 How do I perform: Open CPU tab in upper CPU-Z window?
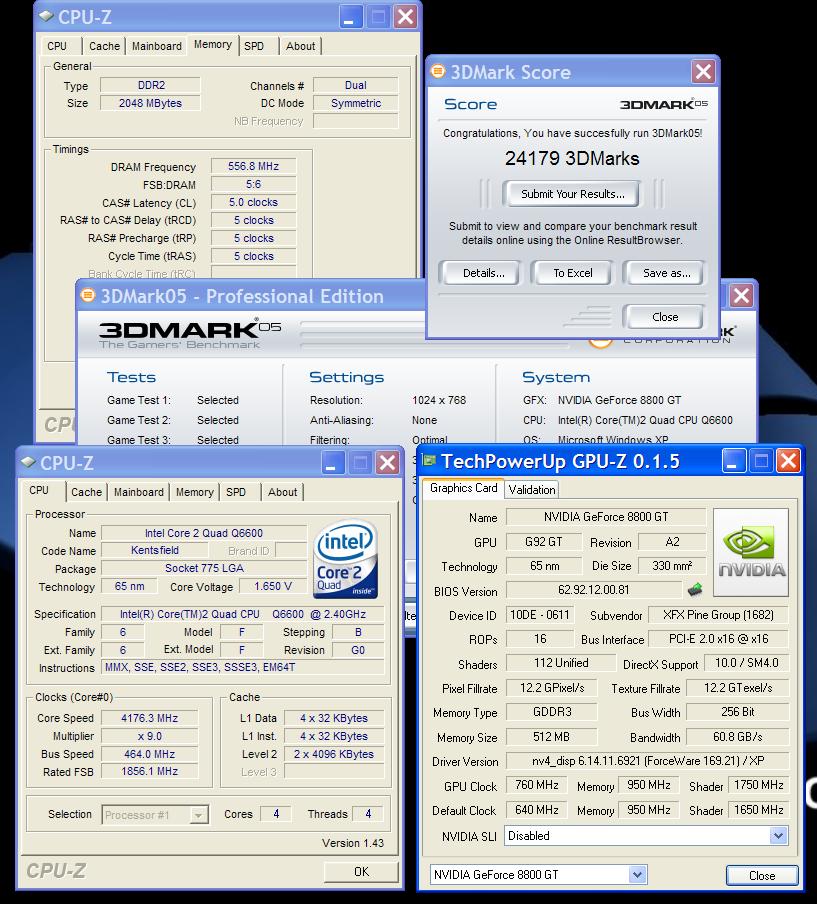pyautogui.click(x=57, y=46)
